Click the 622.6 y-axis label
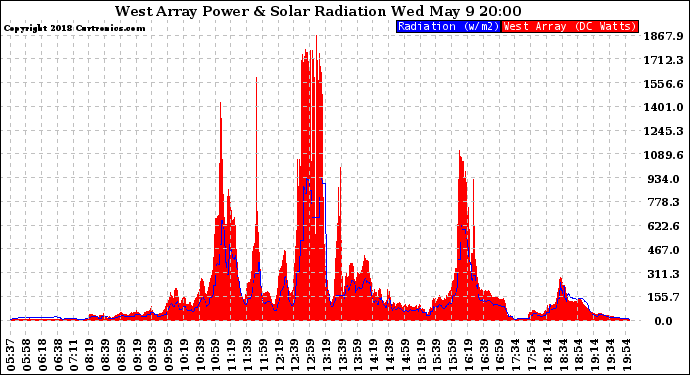Image resolution: width=690 pixels, height=375 pixels. (664, 226)
